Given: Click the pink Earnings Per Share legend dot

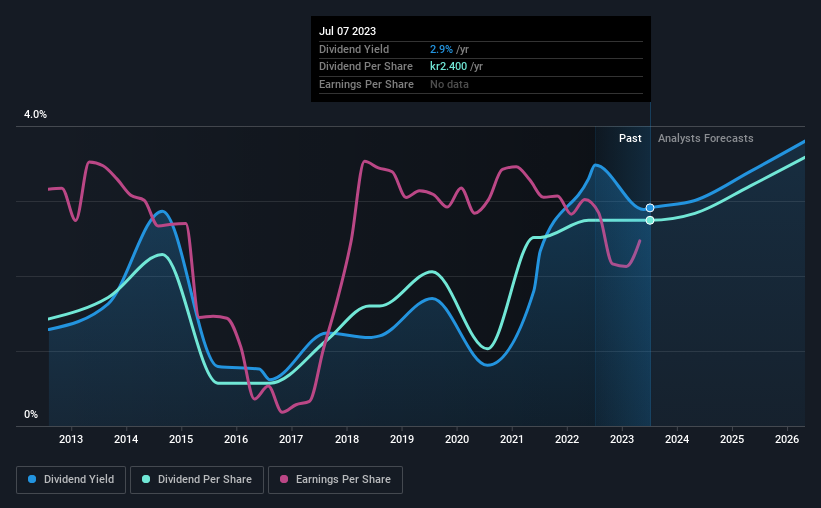Looking at the screenshot, I should tap(284, 479).
